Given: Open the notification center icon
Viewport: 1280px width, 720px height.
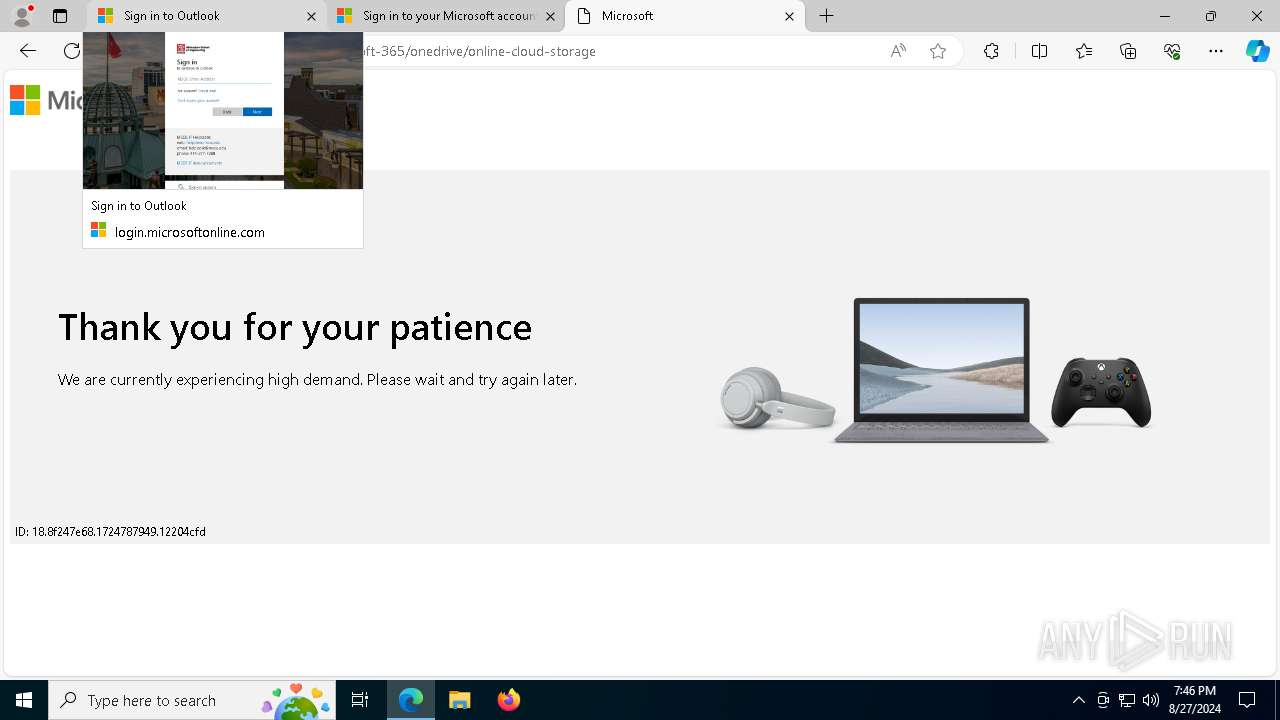Looking at the screenshot, I should click(1247, 700).
